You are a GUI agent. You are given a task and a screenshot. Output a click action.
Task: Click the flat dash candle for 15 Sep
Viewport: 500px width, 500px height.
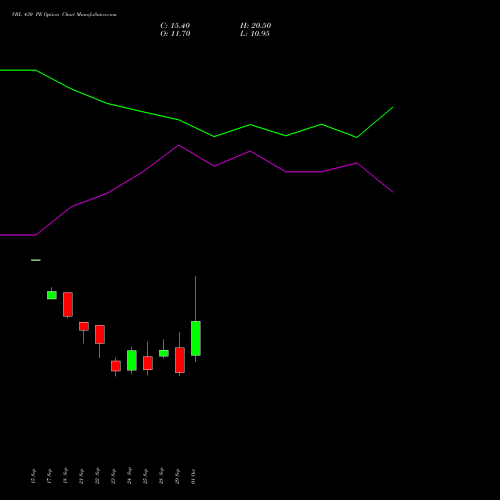(x=36, y=260)
